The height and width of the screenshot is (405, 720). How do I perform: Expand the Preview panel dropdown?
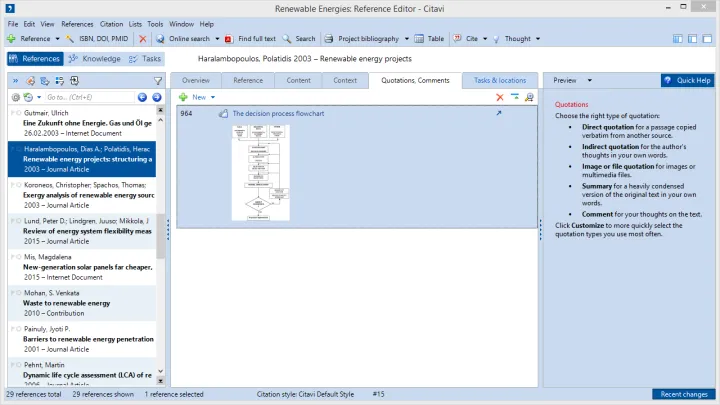coord(590,80)
